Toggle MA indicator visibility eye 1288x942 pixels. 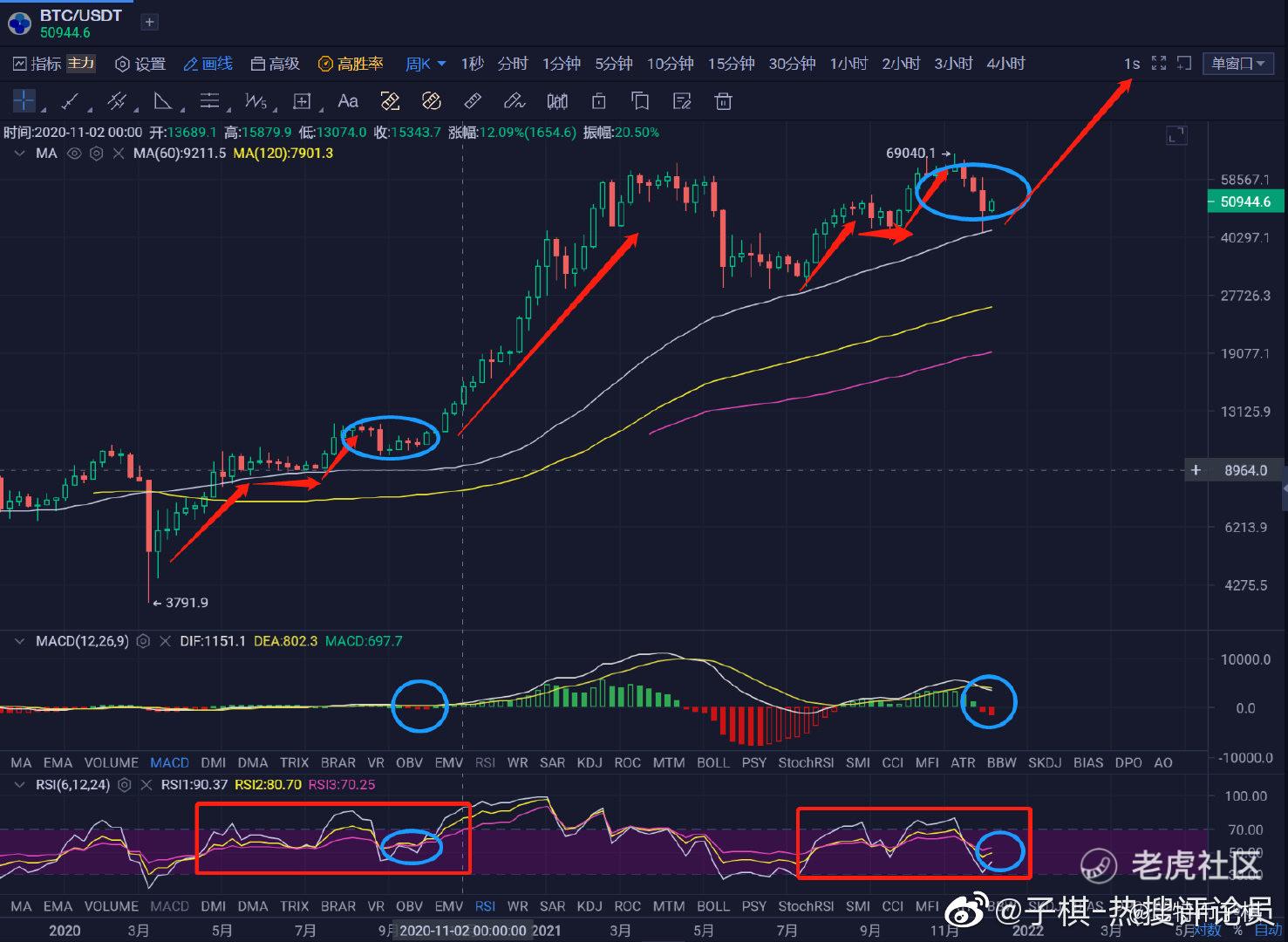click(x=74, y=154)
